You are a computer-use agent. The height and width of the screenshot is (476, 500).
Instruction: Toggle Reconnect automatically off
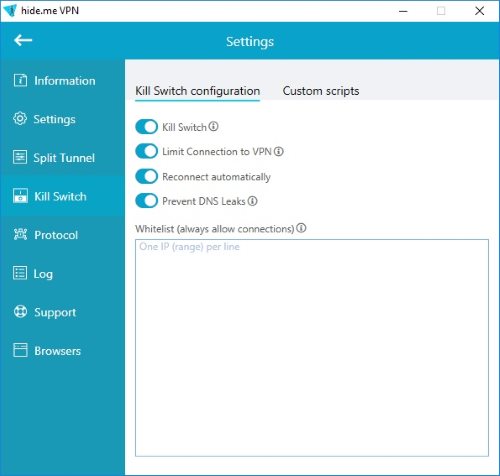coord(146,176)
